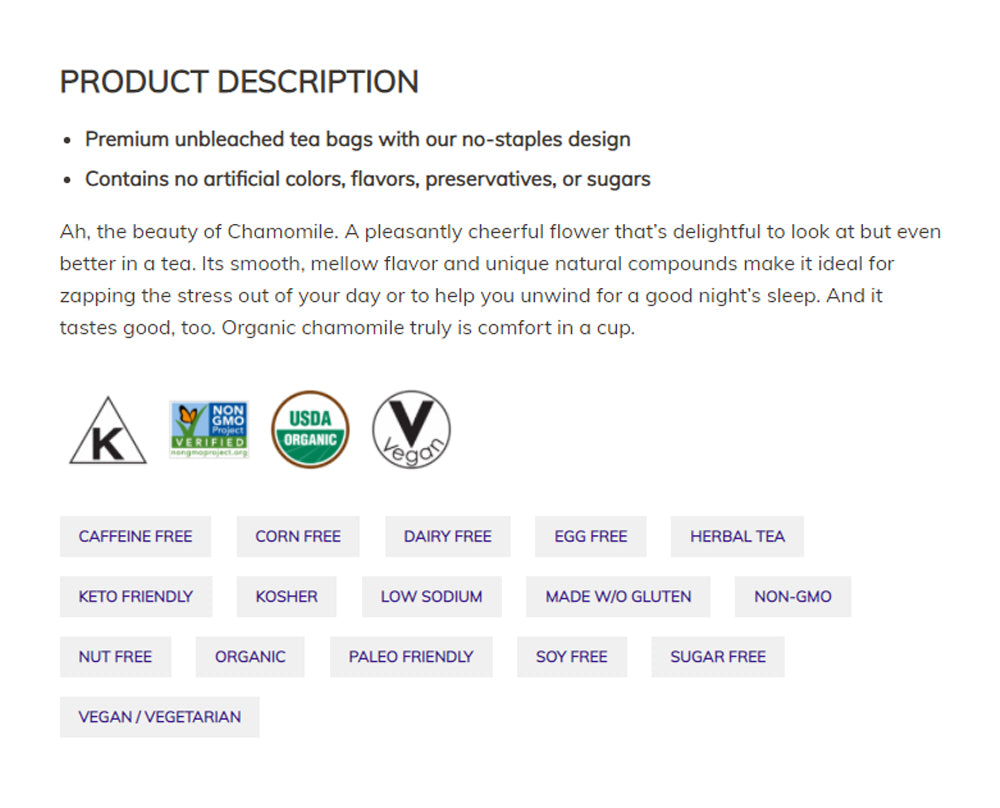Click the Kosher K triangle certification icon
The height and width of the screenshot is (808, 1000).
(108, 432)
